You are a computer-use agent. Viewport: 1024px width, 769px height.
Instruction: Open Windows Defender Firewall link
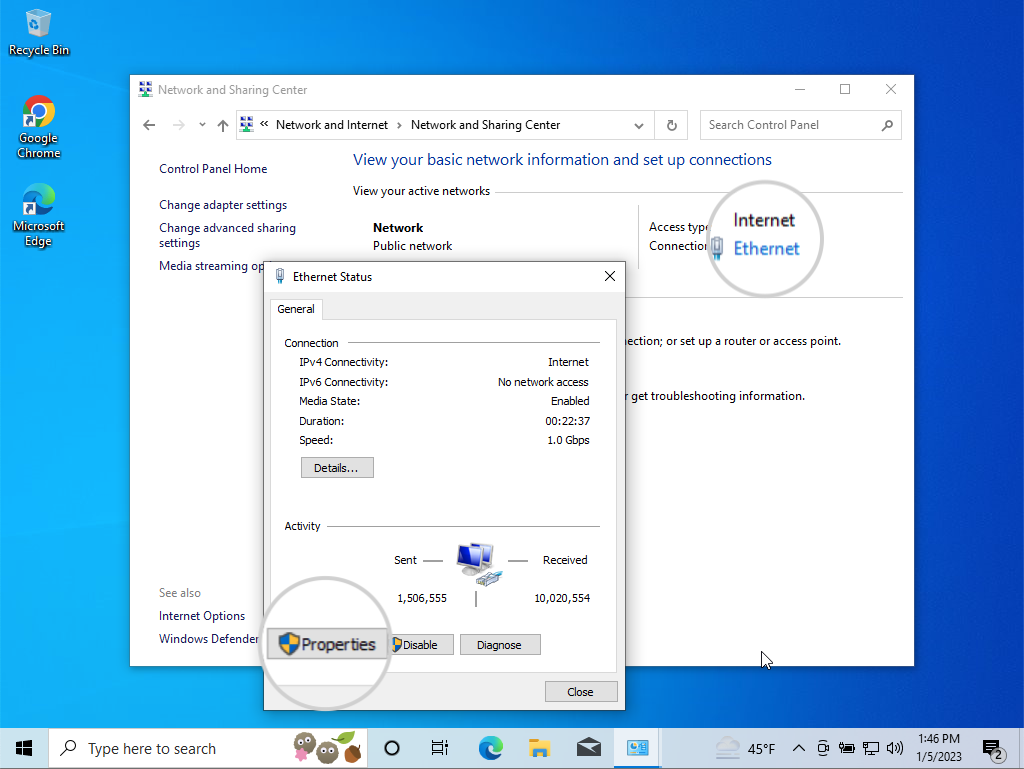[209, 638]
